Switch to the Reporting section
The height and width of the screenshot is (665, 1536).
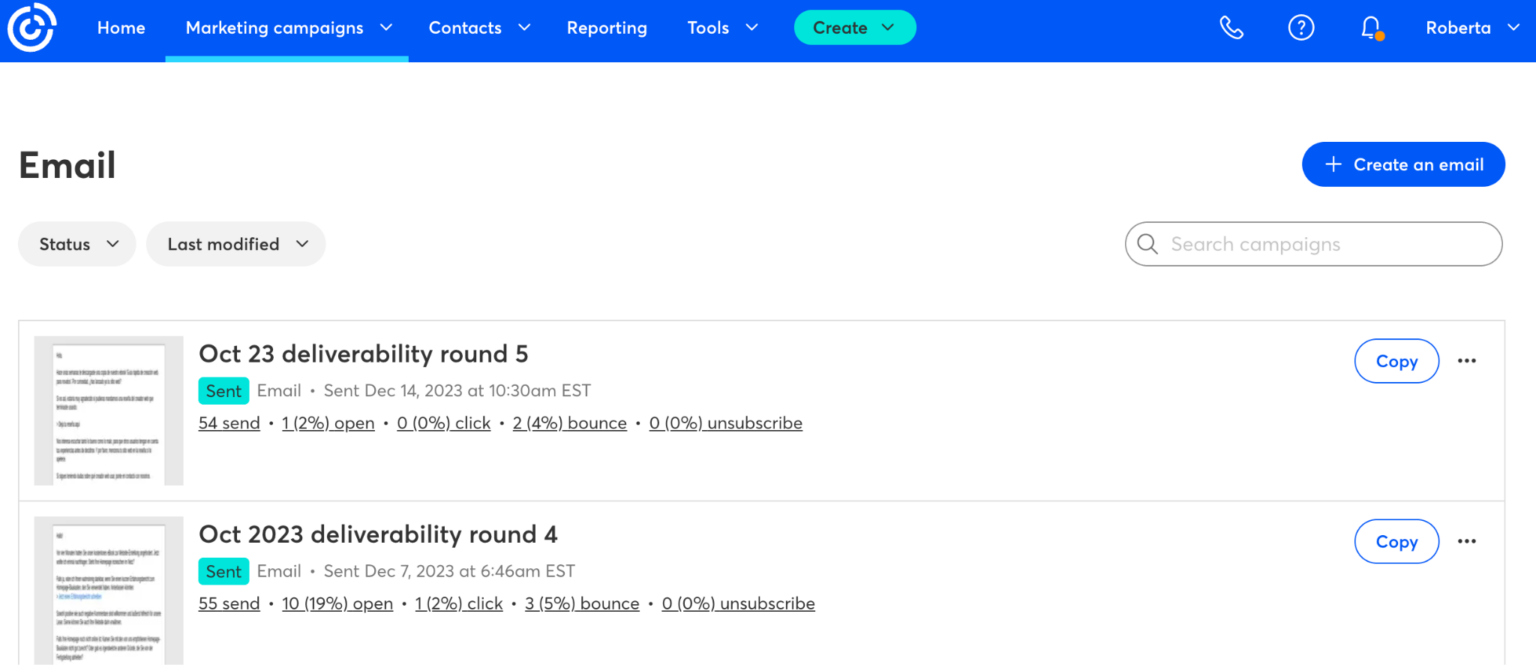coord(607,27)
